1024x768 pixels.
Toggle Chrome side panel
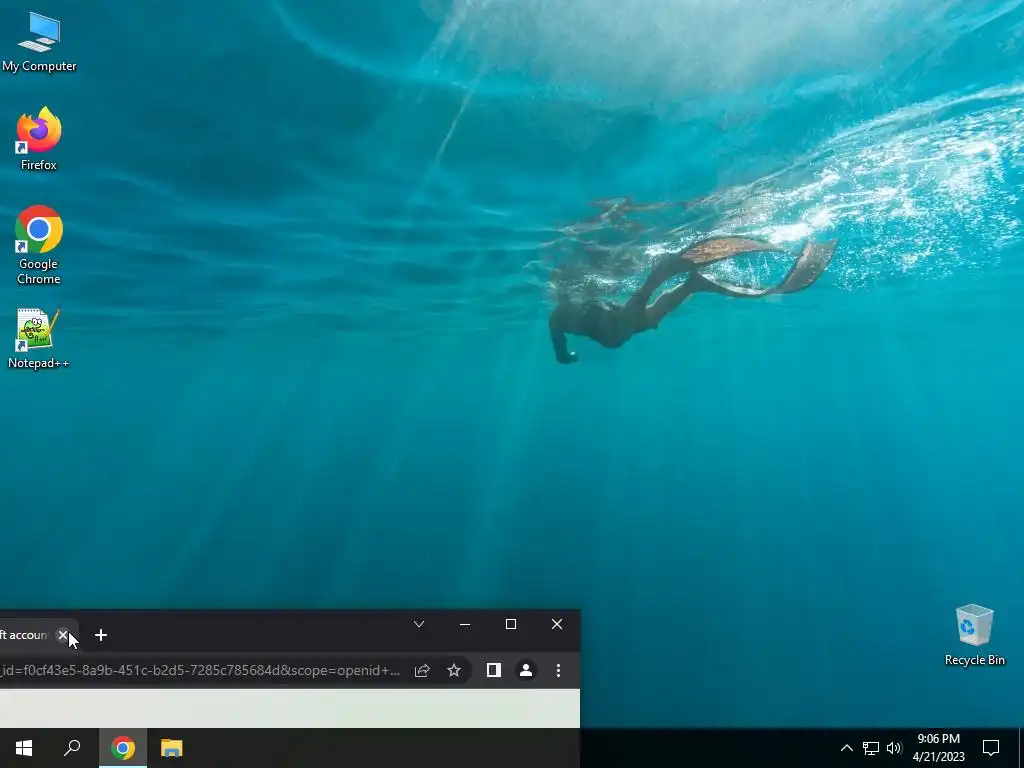[494, 671]
